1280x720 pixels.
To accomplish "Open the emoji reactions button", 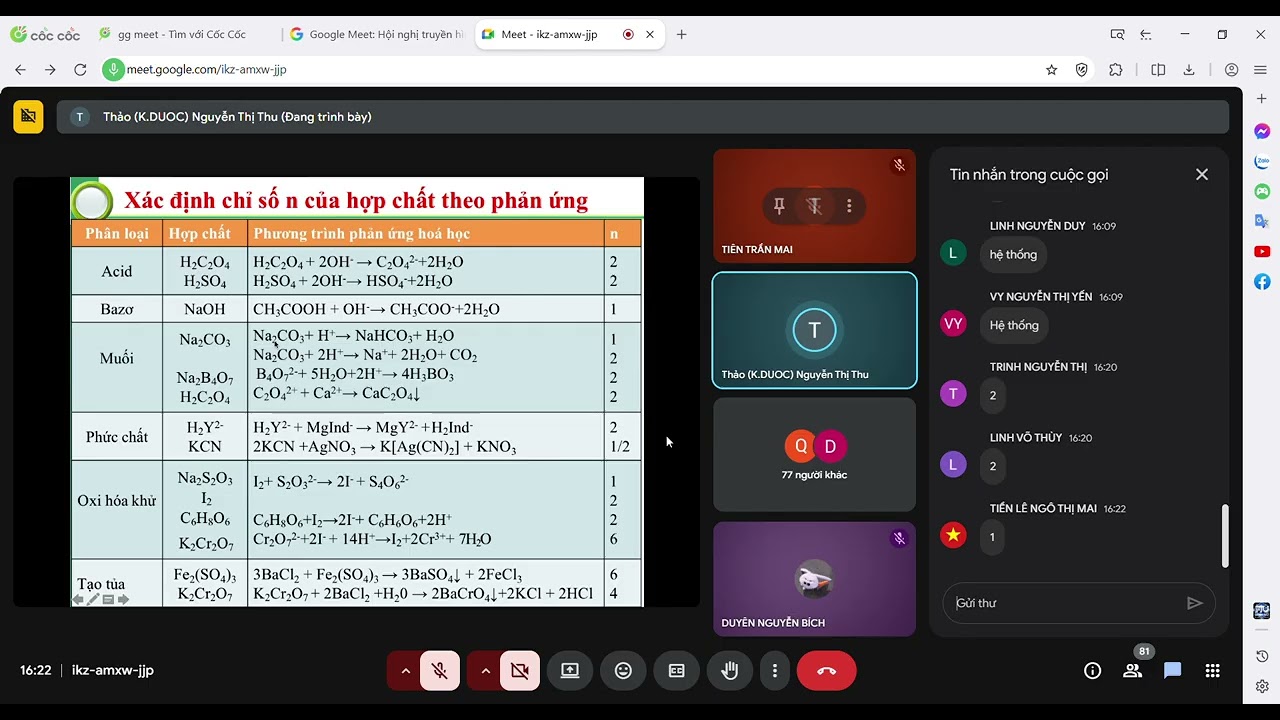I will [623, 671].
